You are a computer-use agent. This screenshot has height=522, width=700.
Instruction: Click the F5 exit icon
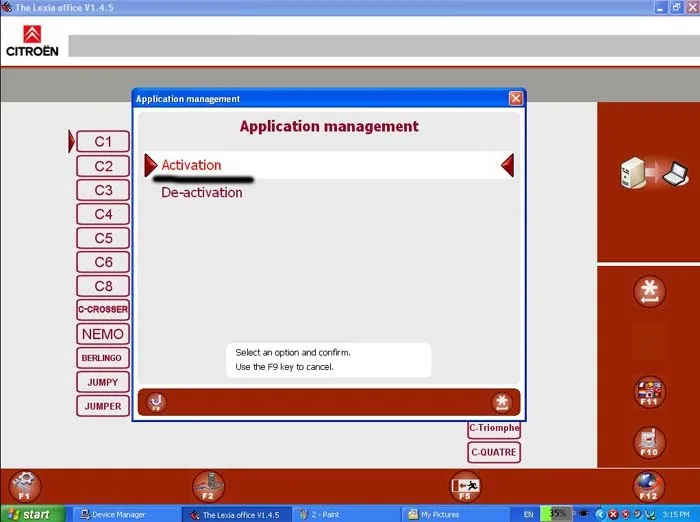click(465, 486)
